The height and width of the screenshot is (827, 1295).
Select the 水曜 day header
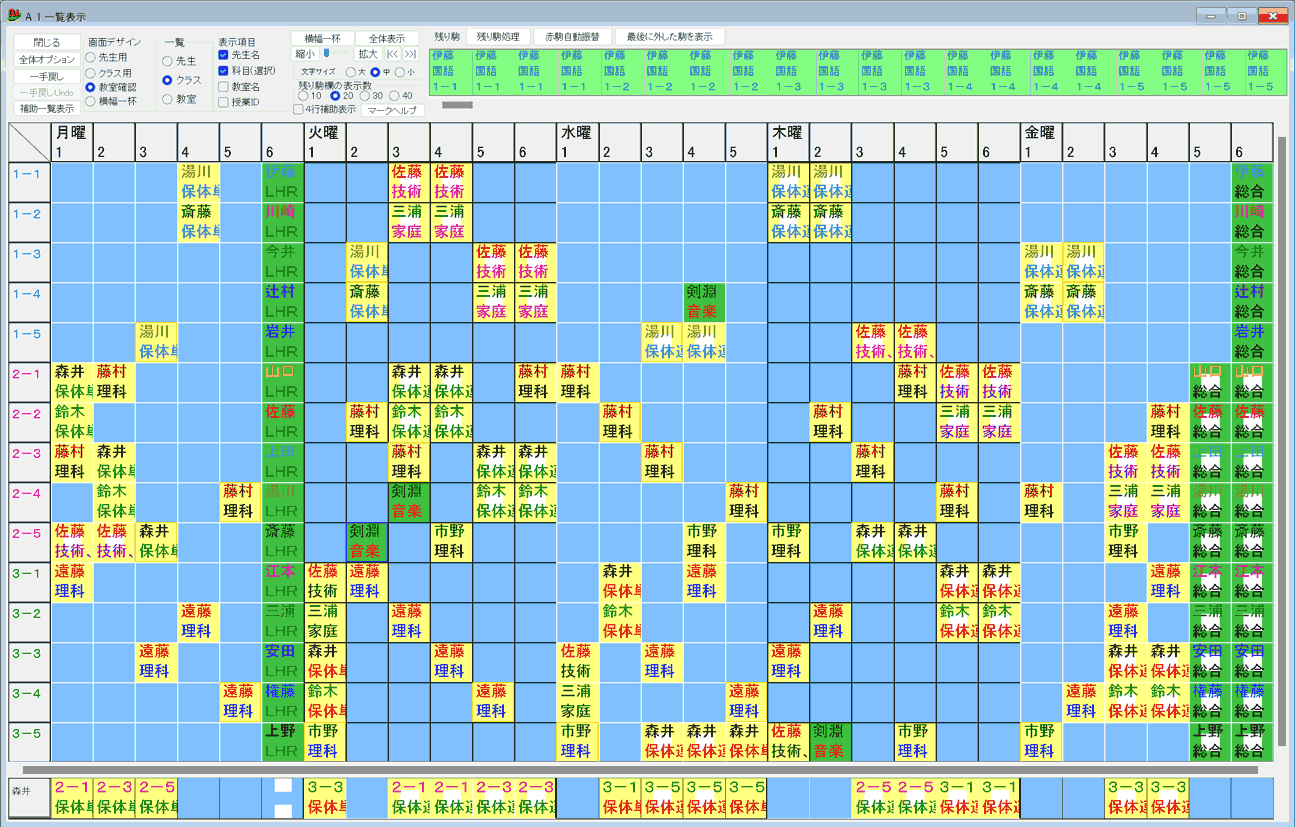[x=577, y=132]
